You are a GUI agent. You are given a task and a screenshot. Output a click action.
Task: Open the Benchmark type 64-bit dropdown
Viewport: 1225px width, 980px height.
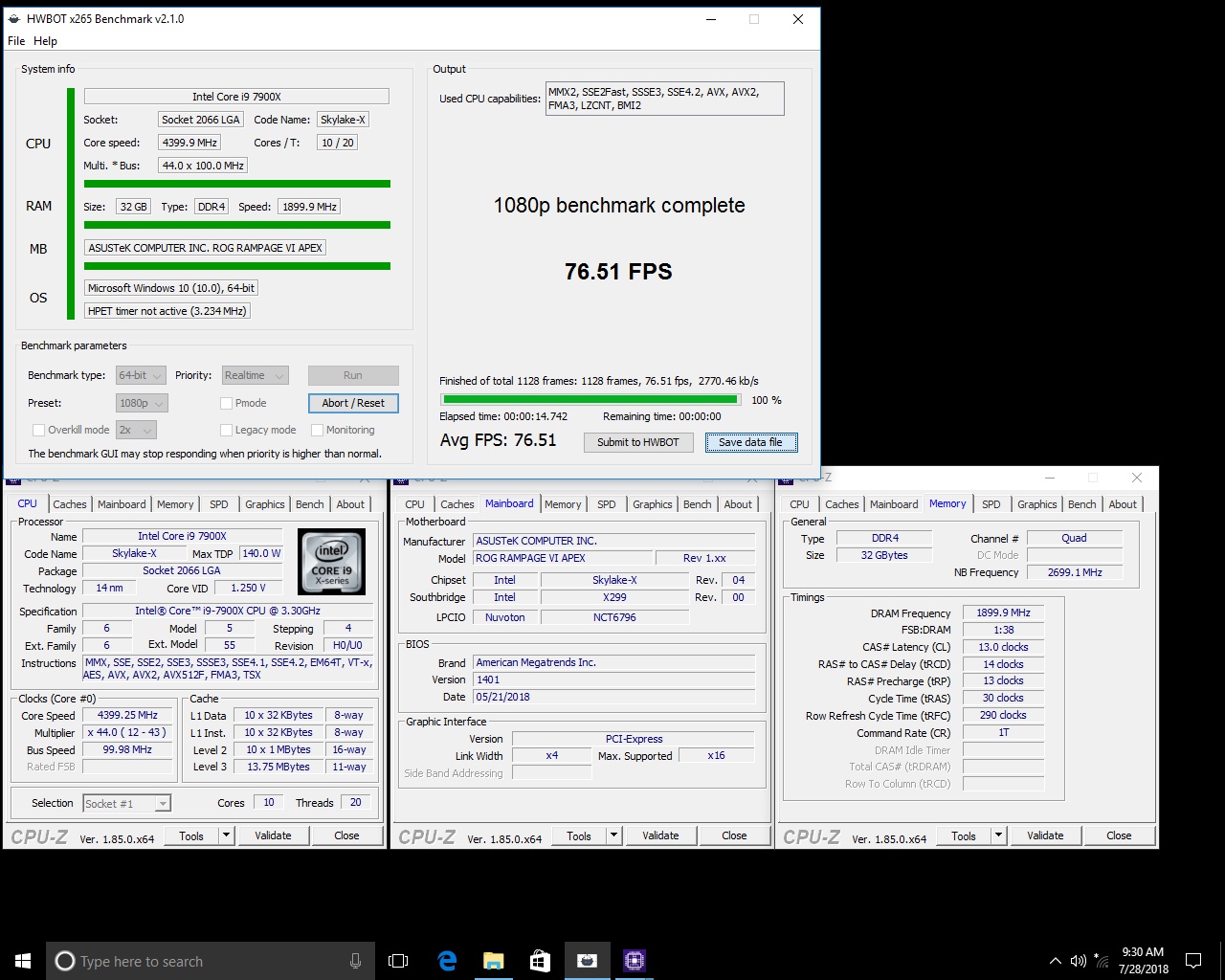(141, 375)
